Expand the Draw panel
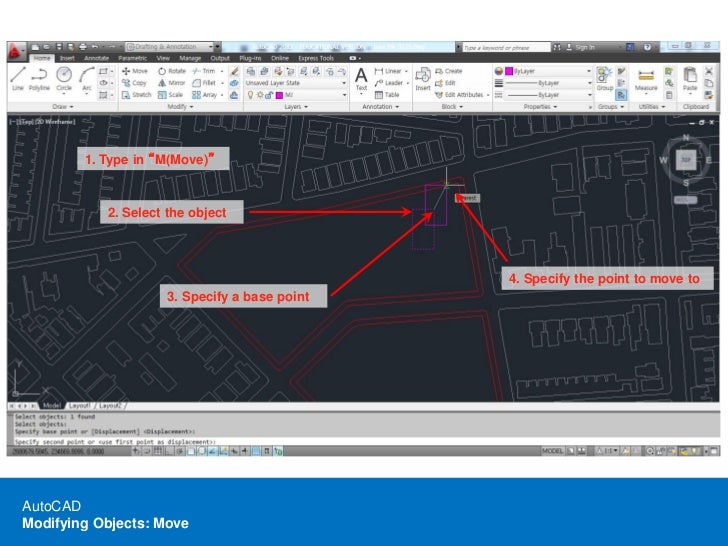Viewport: 728px width, 546px height. pyautogui.click(x=63, y=107)
